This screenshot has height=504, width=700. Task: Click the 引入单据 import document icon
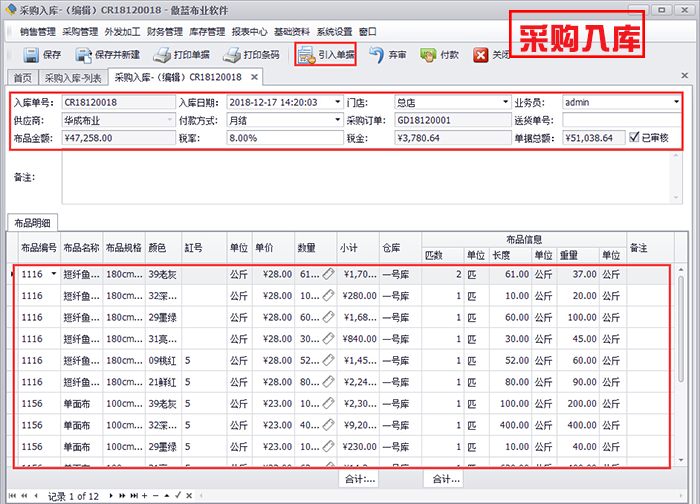(x=306, y=55)
